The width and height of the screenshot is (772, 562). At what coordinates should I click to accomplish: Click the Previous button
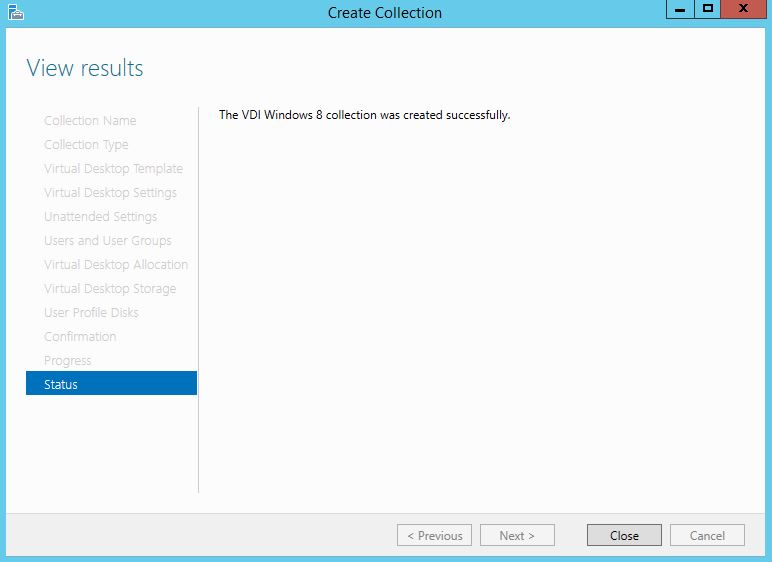435,535
